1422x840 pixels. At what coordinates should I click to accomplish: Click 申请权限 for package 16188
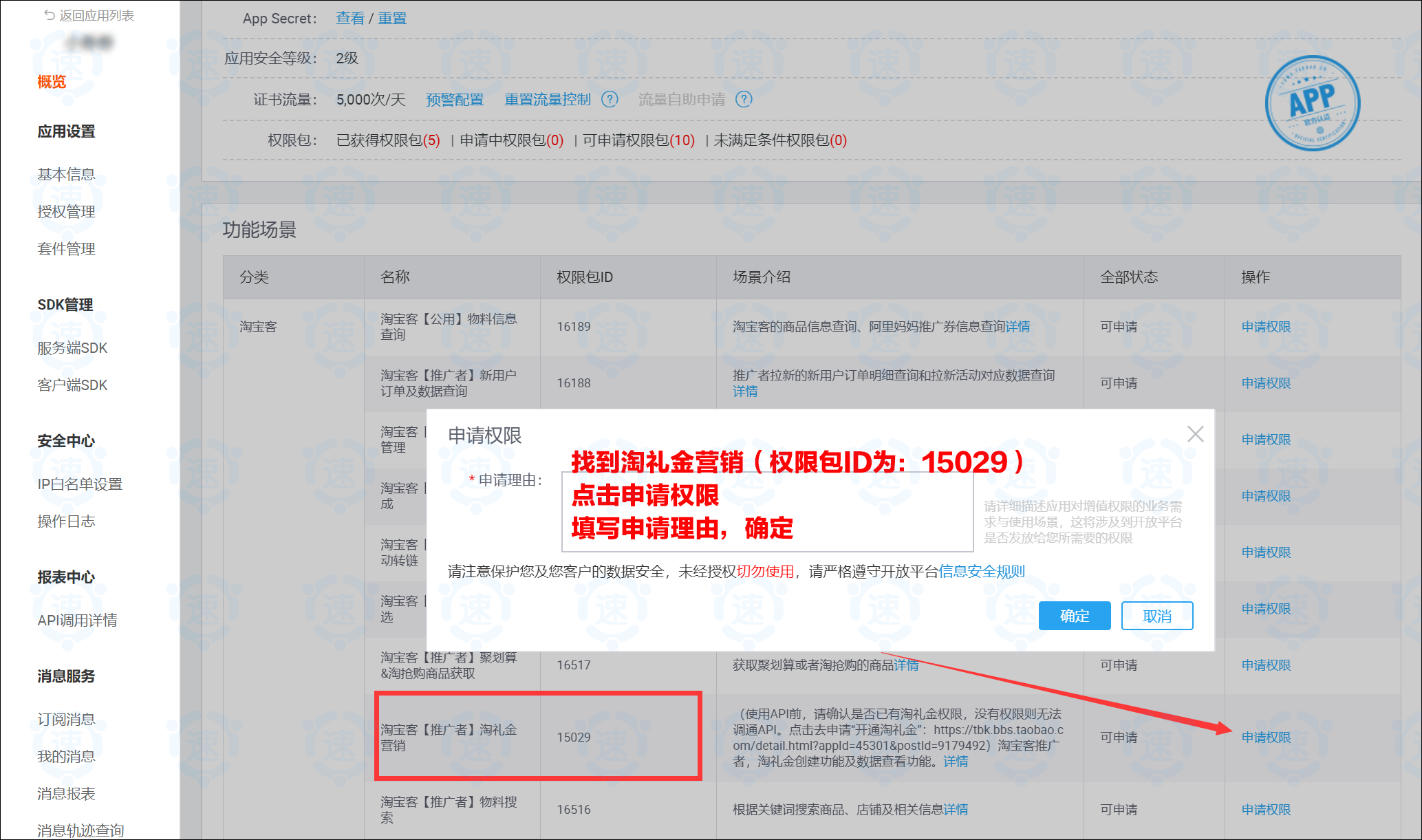tap(1266, 383)
